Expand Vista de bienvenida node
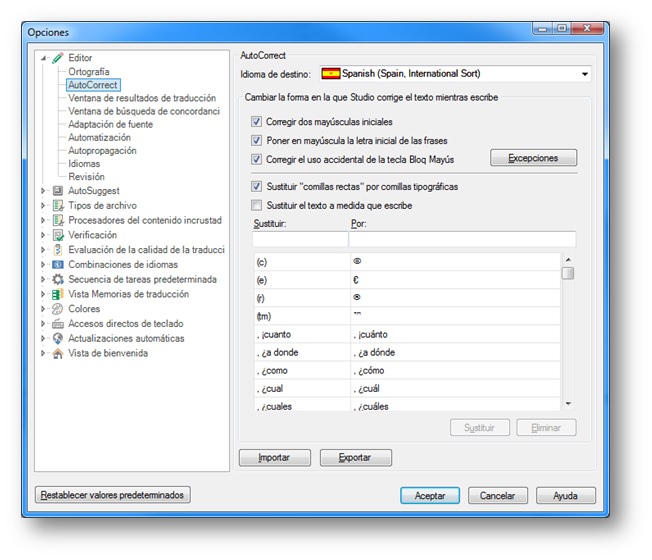 [x=43, y=353]
